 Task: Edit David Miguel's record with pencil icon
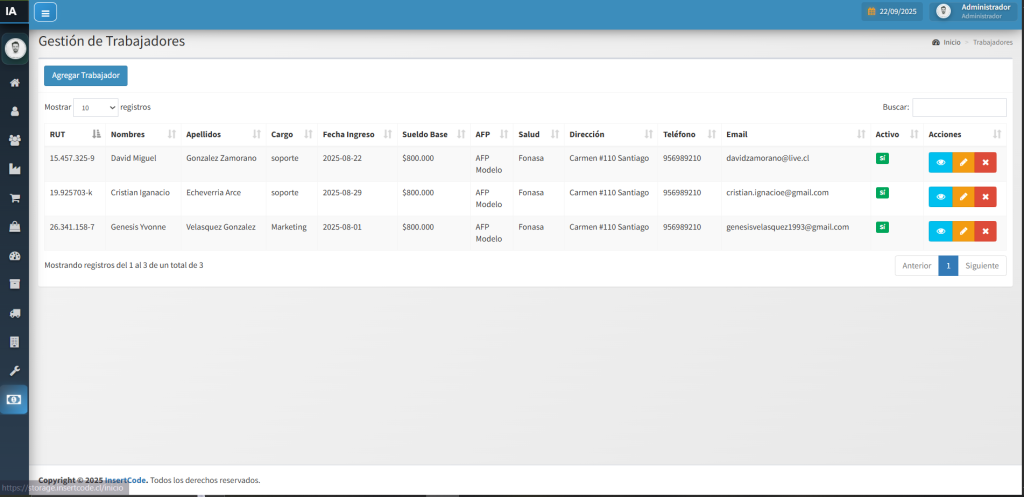pyautogui.click(x=963, y=163)
